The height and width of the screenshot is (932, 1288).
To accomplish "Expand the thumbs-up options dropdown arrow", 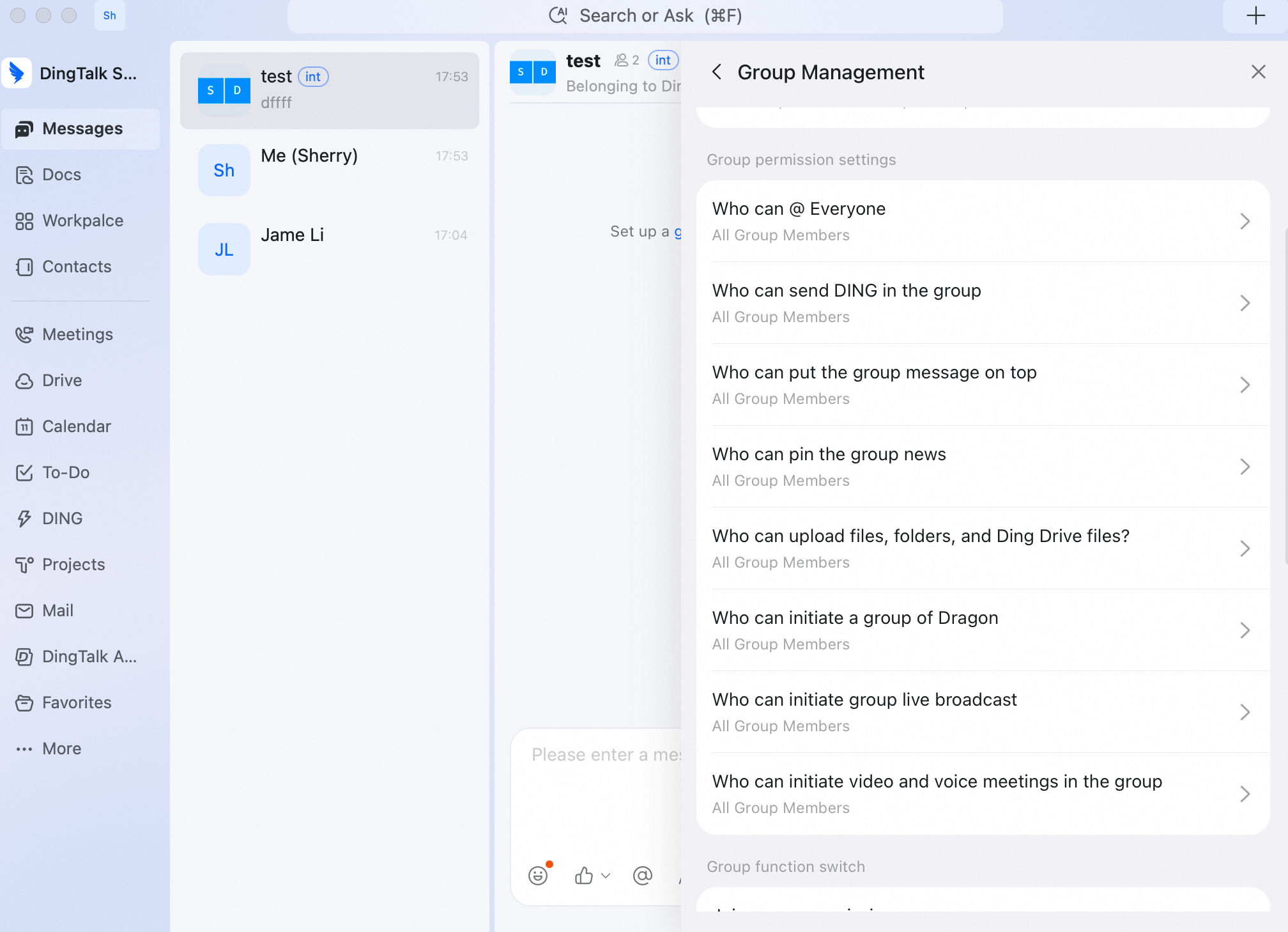I will (606, 876).
